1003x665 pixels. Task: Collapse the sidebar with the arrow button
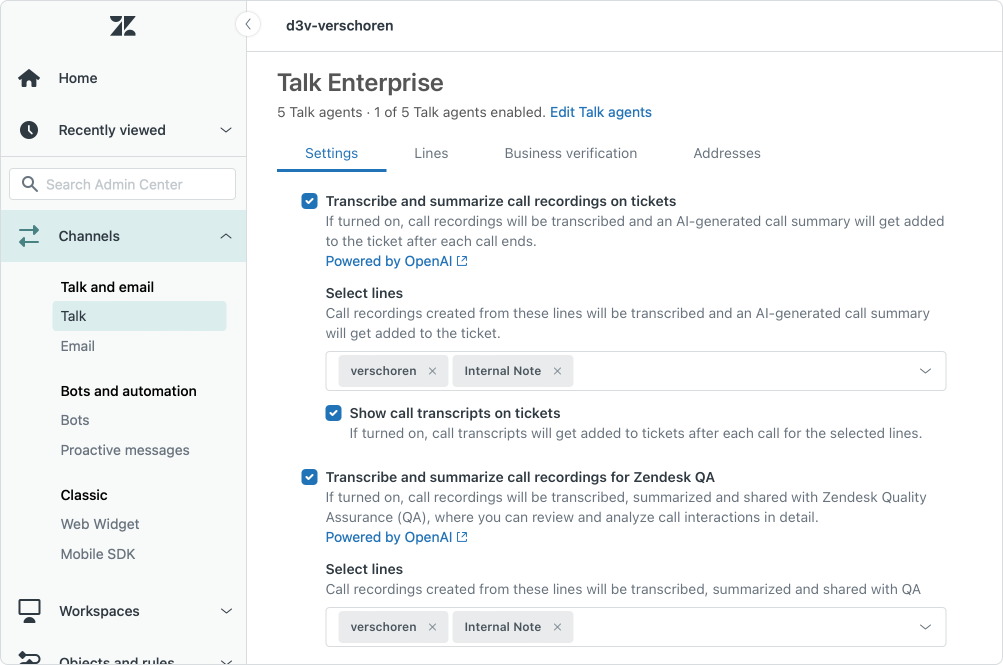click(x=248, y=25)
